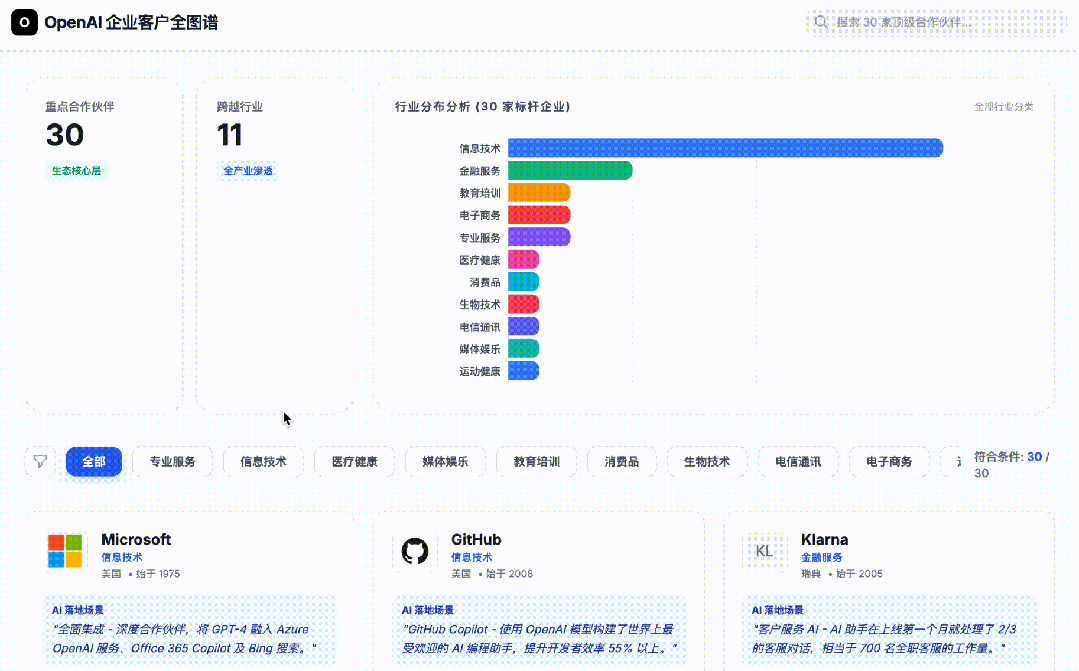This screenshot has width=1079, height=671.
Task: Click the 运动健康 chart axis label
Action: tap(480, 372)
